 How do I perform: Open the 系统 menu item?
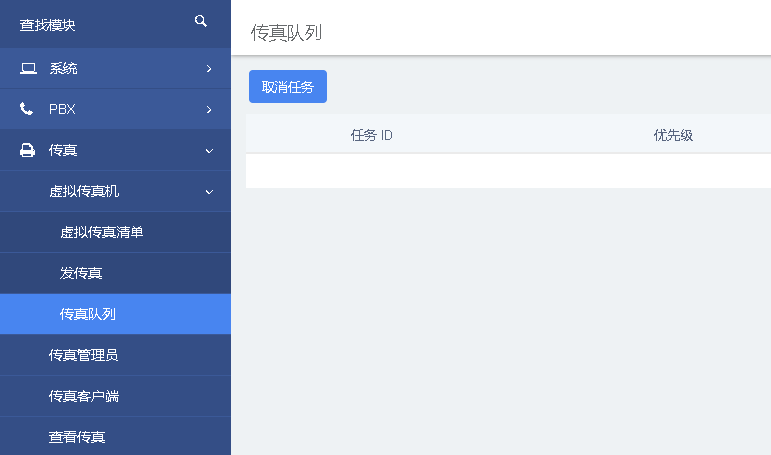pos(115,68)
